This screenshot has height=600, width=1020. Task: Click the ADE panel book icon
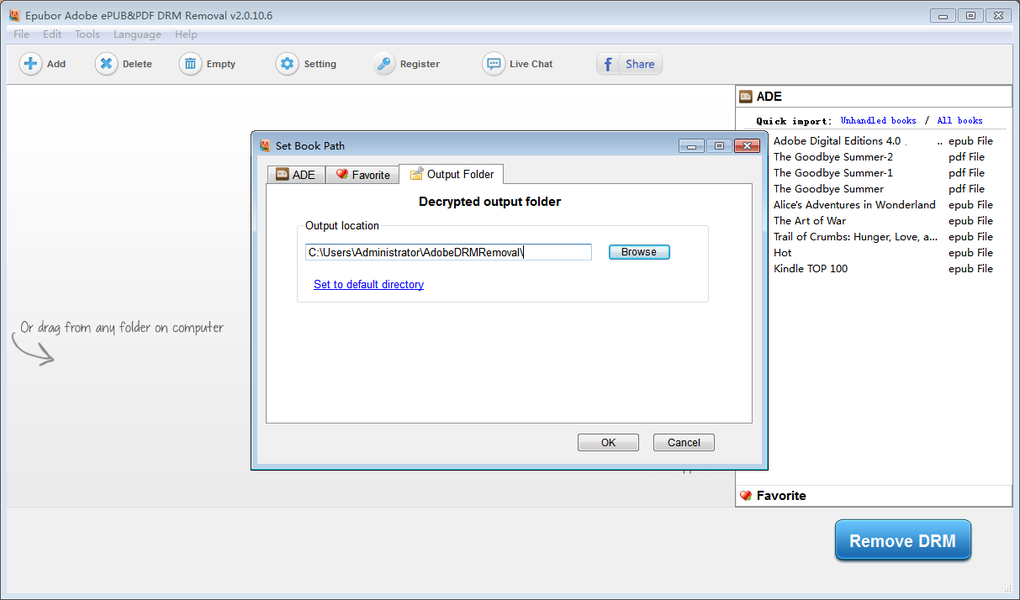click(x=745, y=97)
